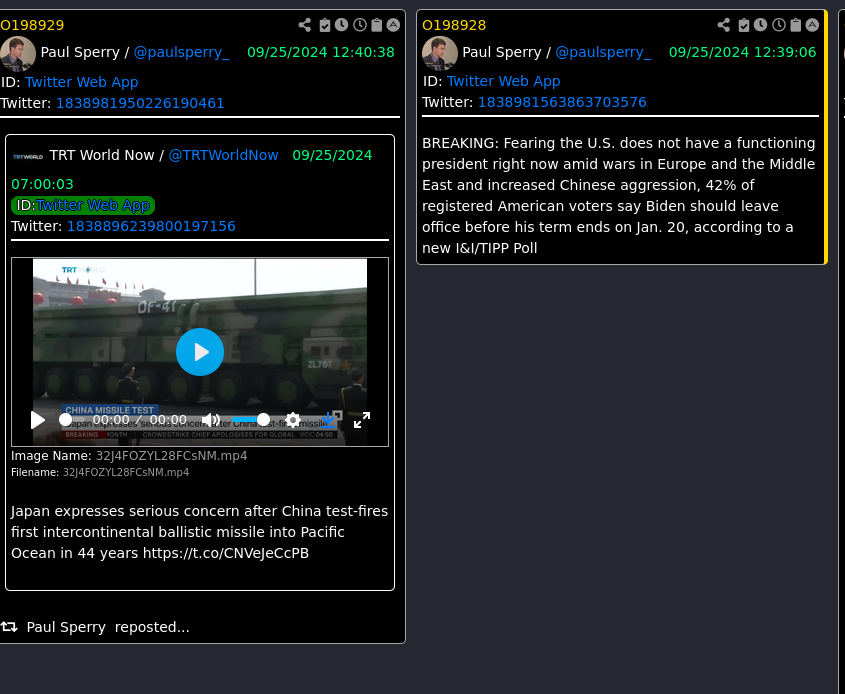Click the TRT World logo avatar
The height and width of the screenshot is (694, 845).
click(28, 157)
